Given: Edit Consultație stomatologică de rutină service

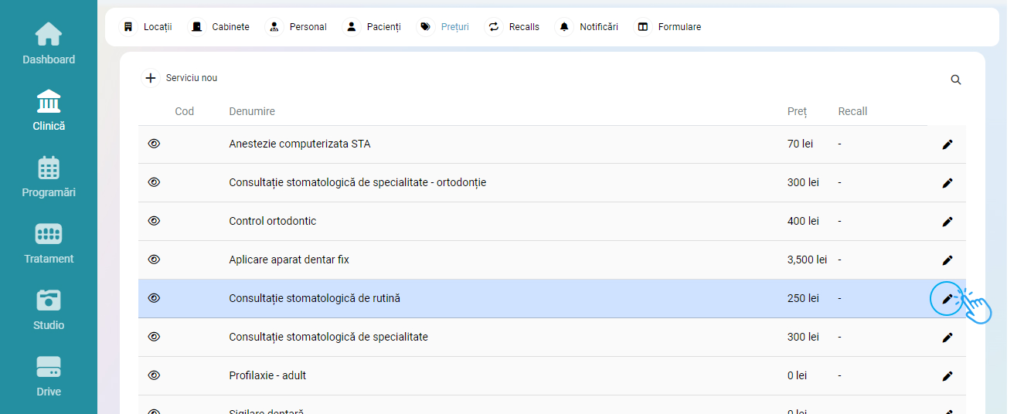Looking at the screenshot, I should point(947,298).
